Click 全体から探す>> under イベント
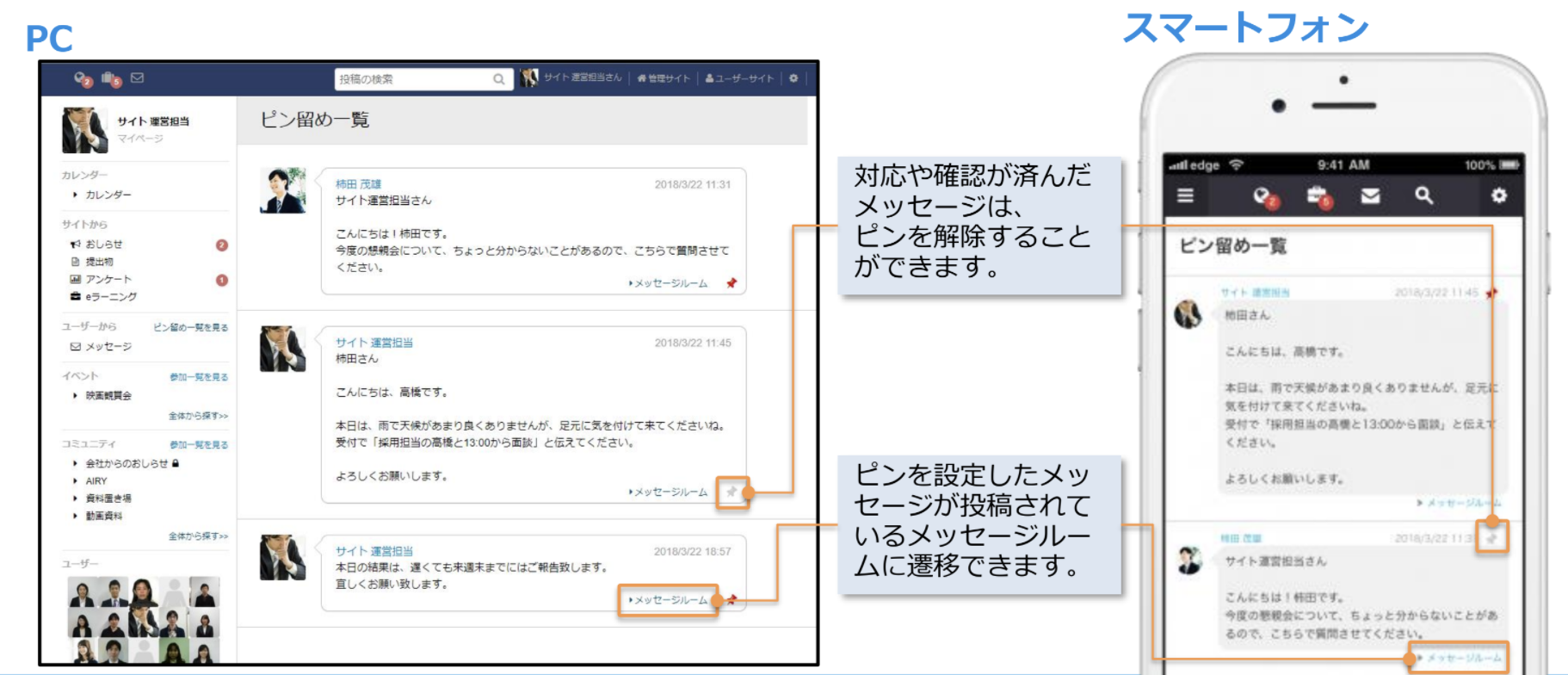The width and height of the screenshot is (1568, 675). [x=198, y=416]
